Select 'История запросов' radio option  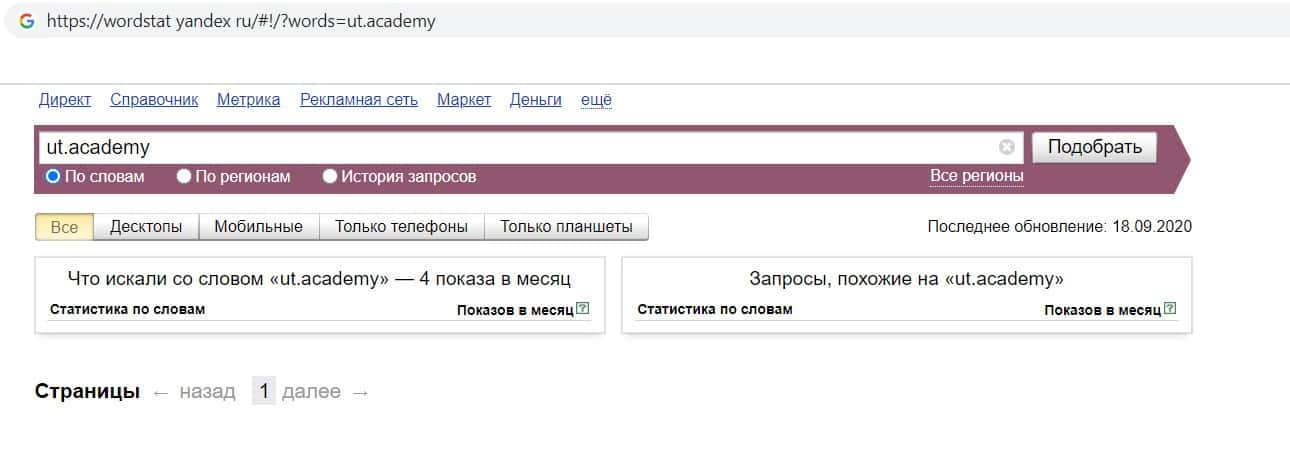[x=330, y=177]
